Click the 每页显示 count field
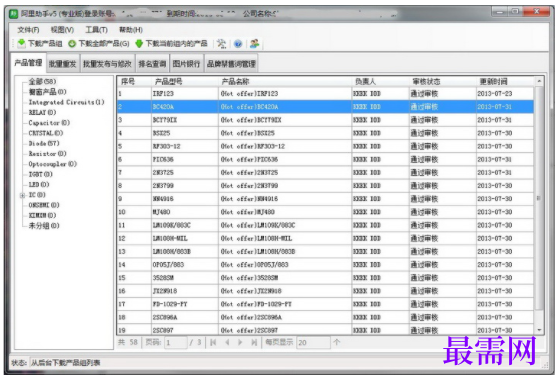Screen dimensions: 555x382 click(313, 342)
